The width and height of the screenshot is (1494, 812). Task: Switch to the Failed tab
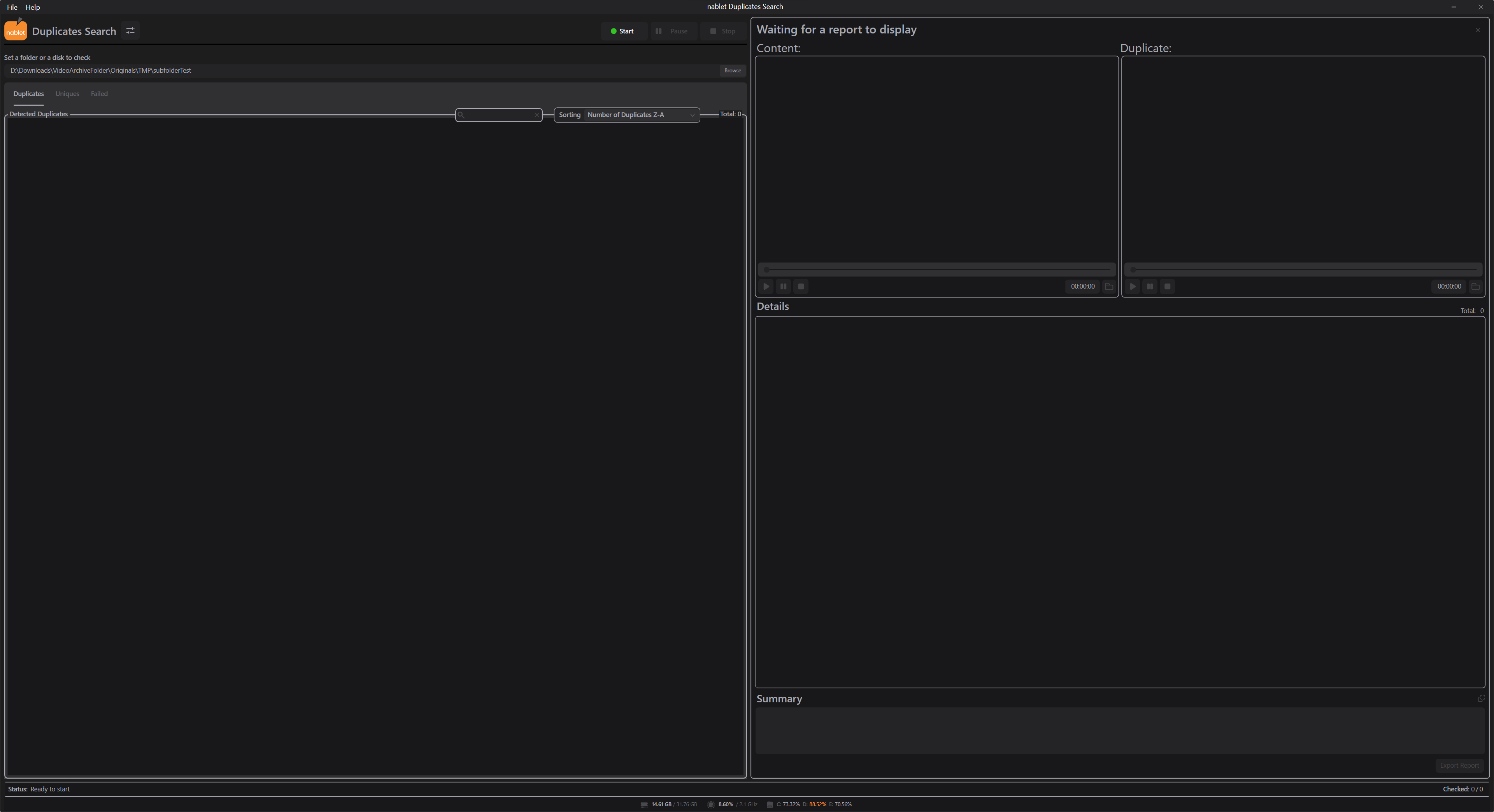(99, 94)
